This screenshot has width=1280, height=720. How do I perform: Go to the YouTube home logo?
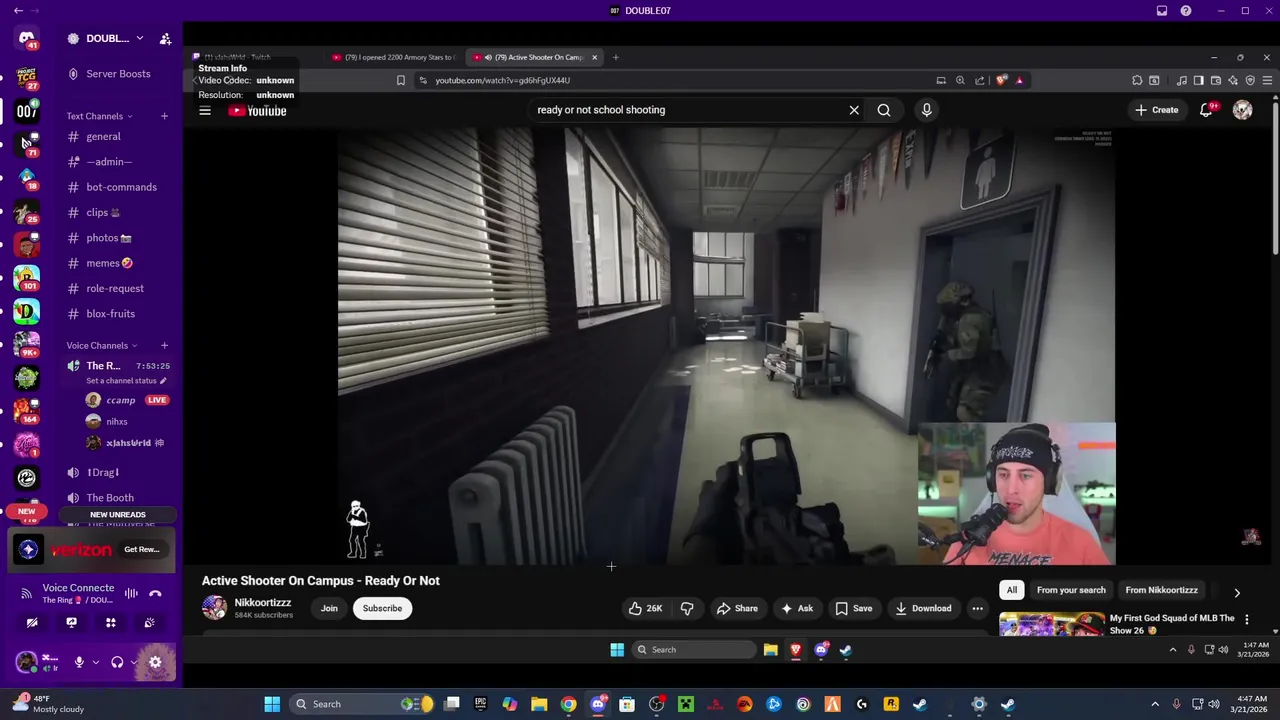tap(257, 111)
